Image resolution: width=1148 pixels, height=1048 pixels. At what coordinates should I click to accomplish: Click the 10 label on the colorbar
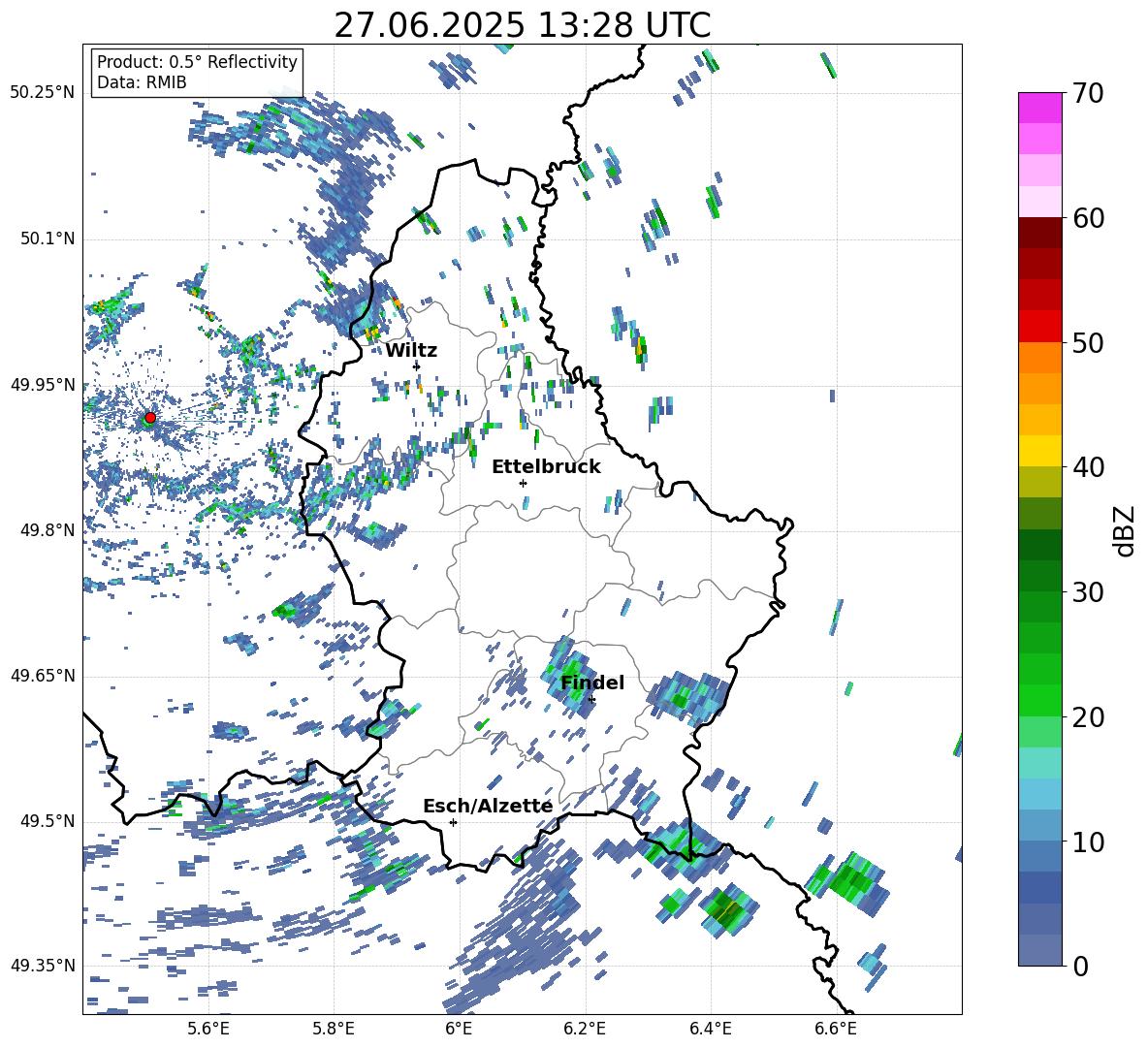[x=1088, y=842]
